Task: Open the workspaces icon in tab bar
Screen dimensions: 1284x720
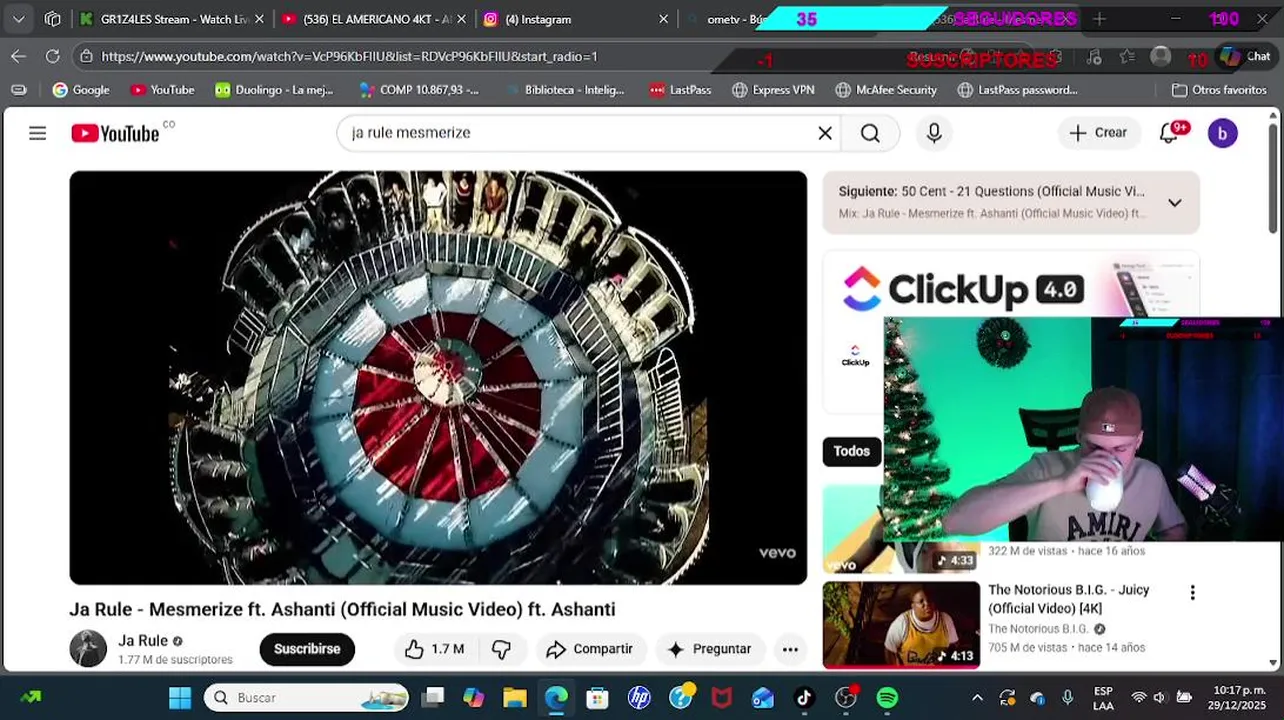Action: coord(53,19)
